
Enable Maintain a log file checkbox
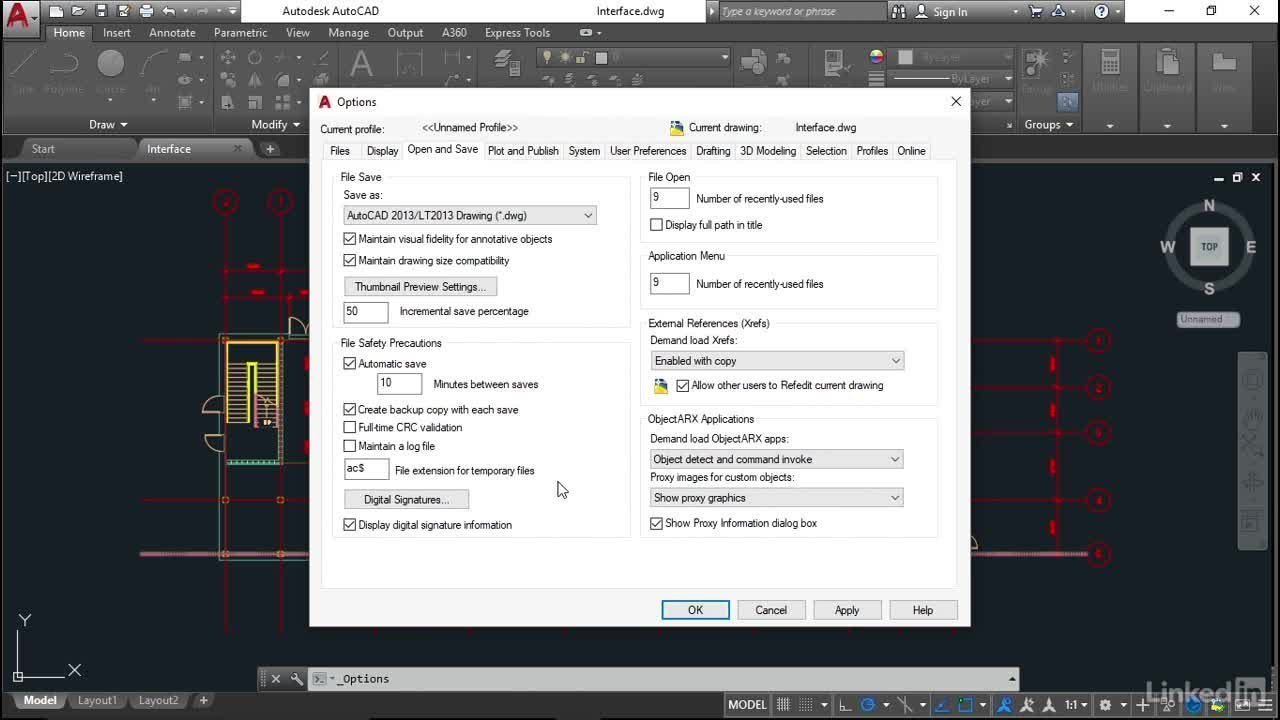click(350, 446)
